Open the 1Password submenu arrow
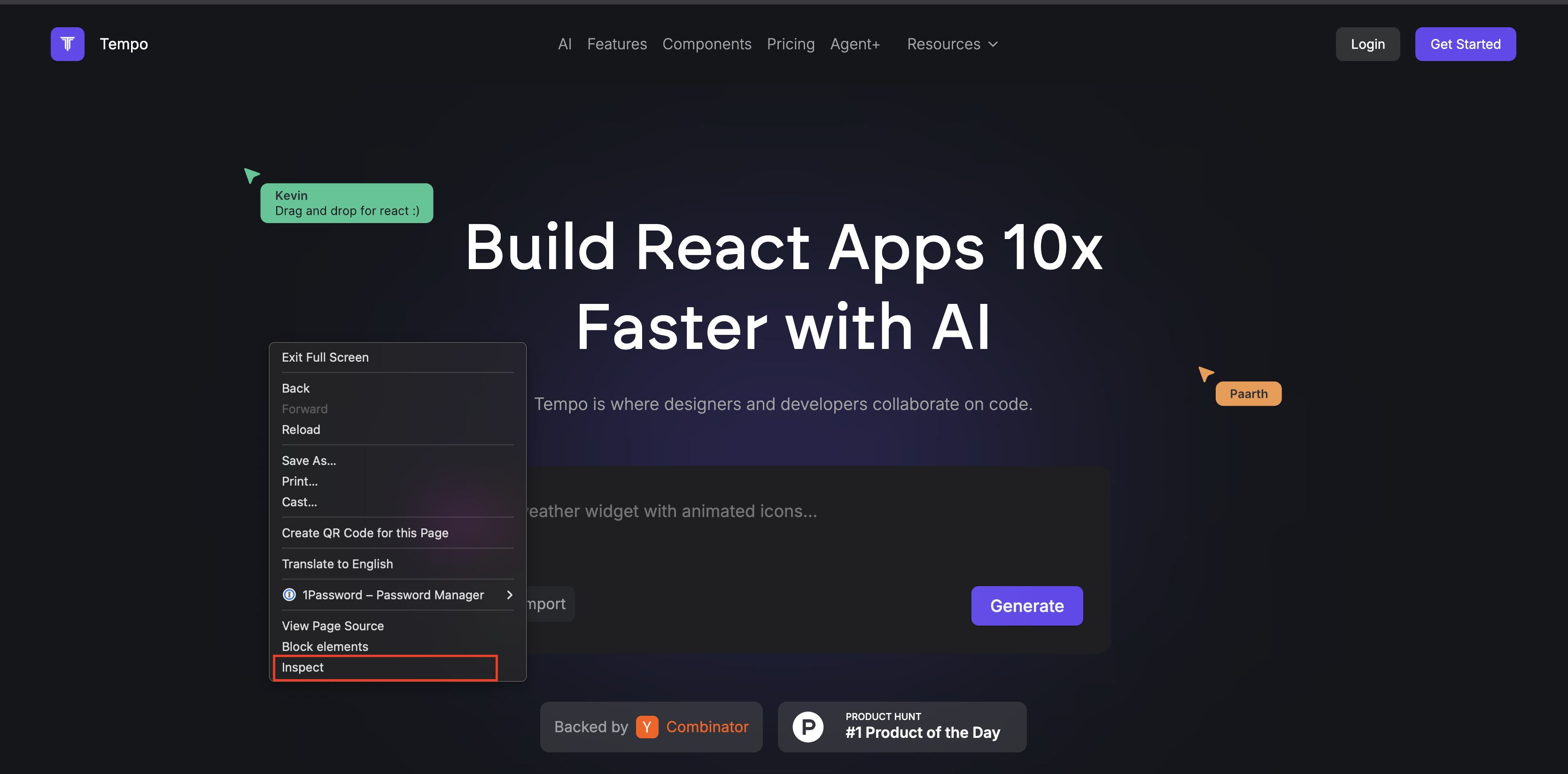This screenshot has height=774, width=1568. coord(510,595)
